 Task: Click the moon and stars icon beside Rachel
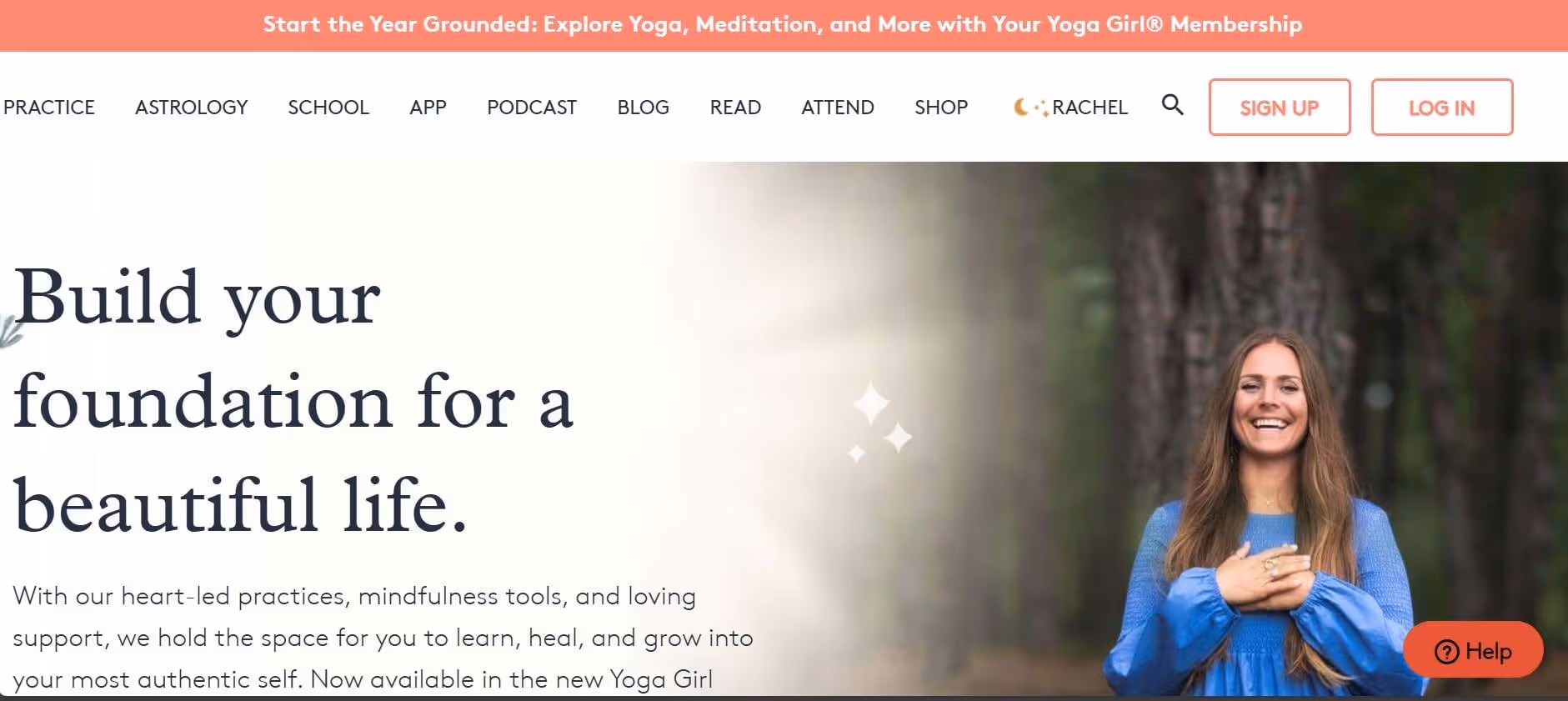click(x=1030, y=107)
